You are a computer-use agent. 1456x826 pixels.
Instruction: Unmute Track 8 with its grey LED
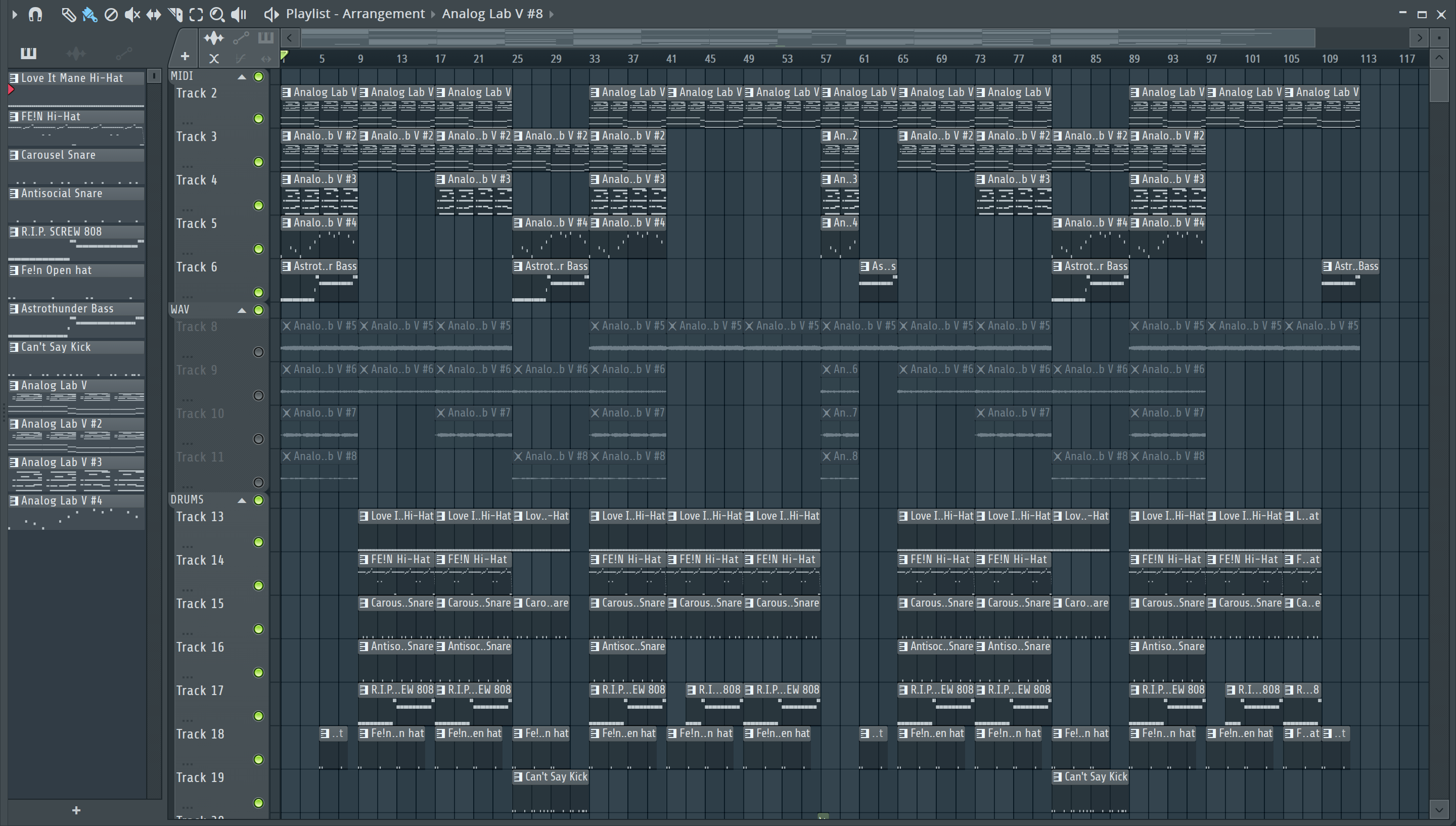tap(259, 352)
